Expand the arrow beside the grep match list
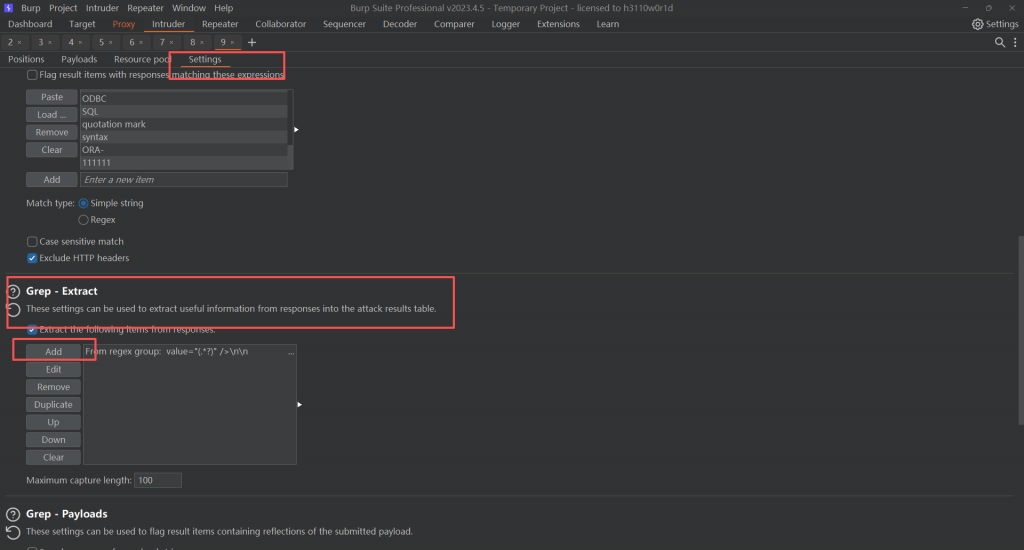This screenshot has width=1024, height=550. [297, 130]
